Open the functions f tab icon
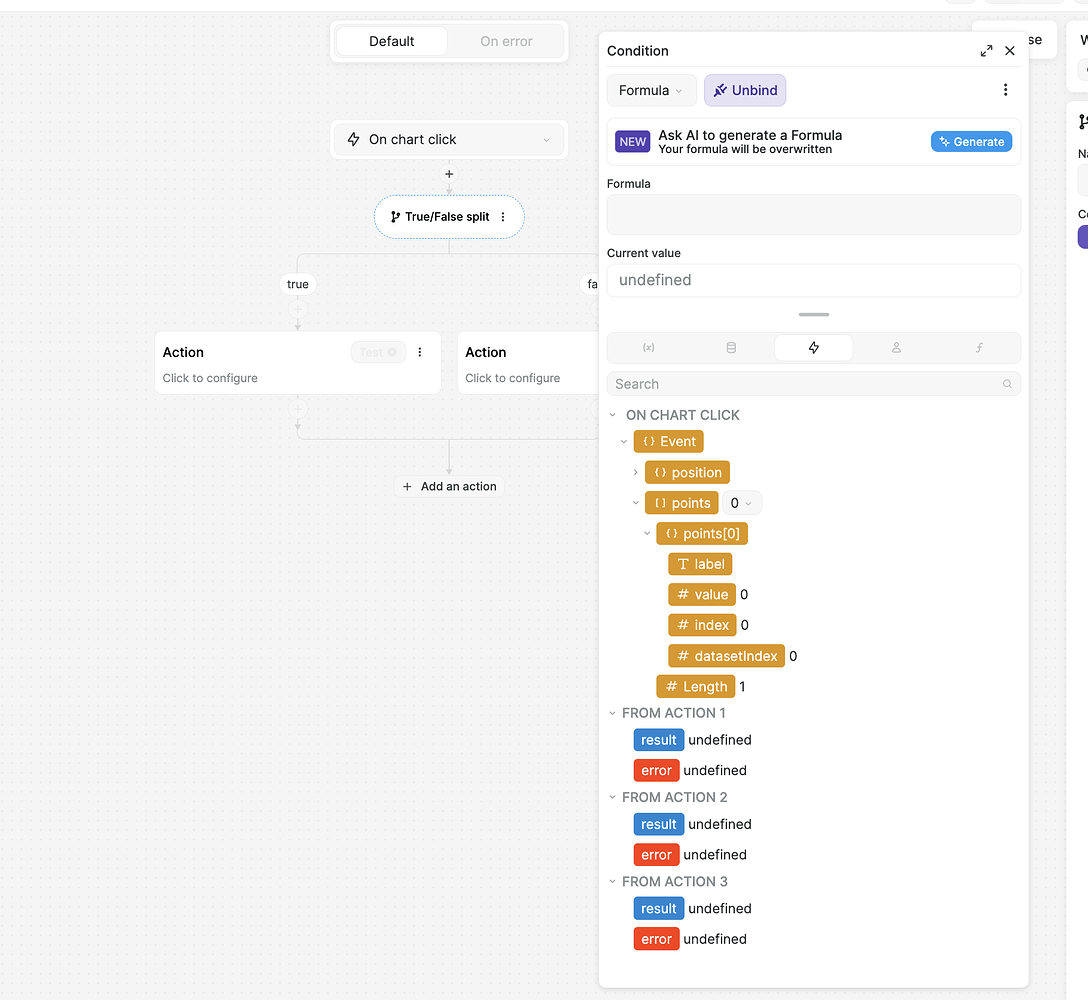 978,346
